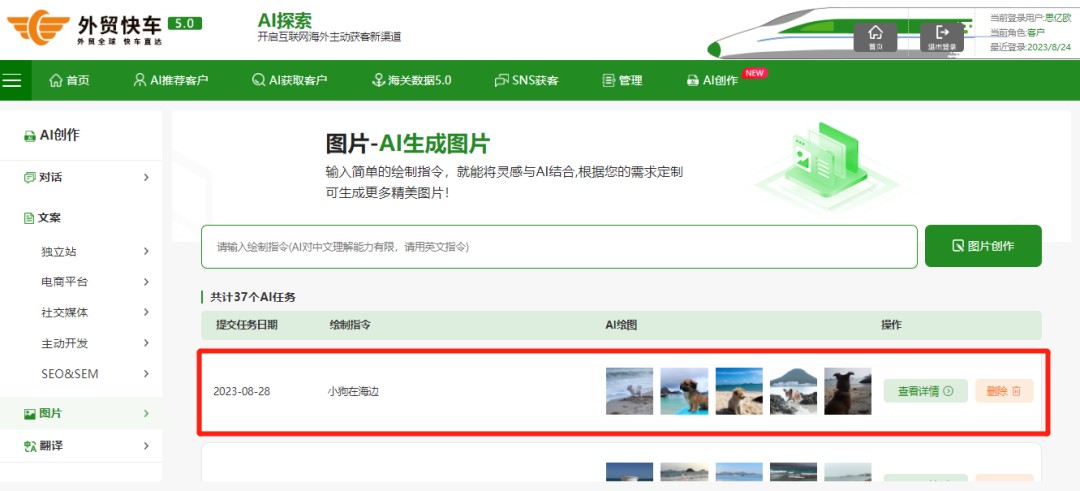Expand the 对话 sidebar section

pos(85,177)
